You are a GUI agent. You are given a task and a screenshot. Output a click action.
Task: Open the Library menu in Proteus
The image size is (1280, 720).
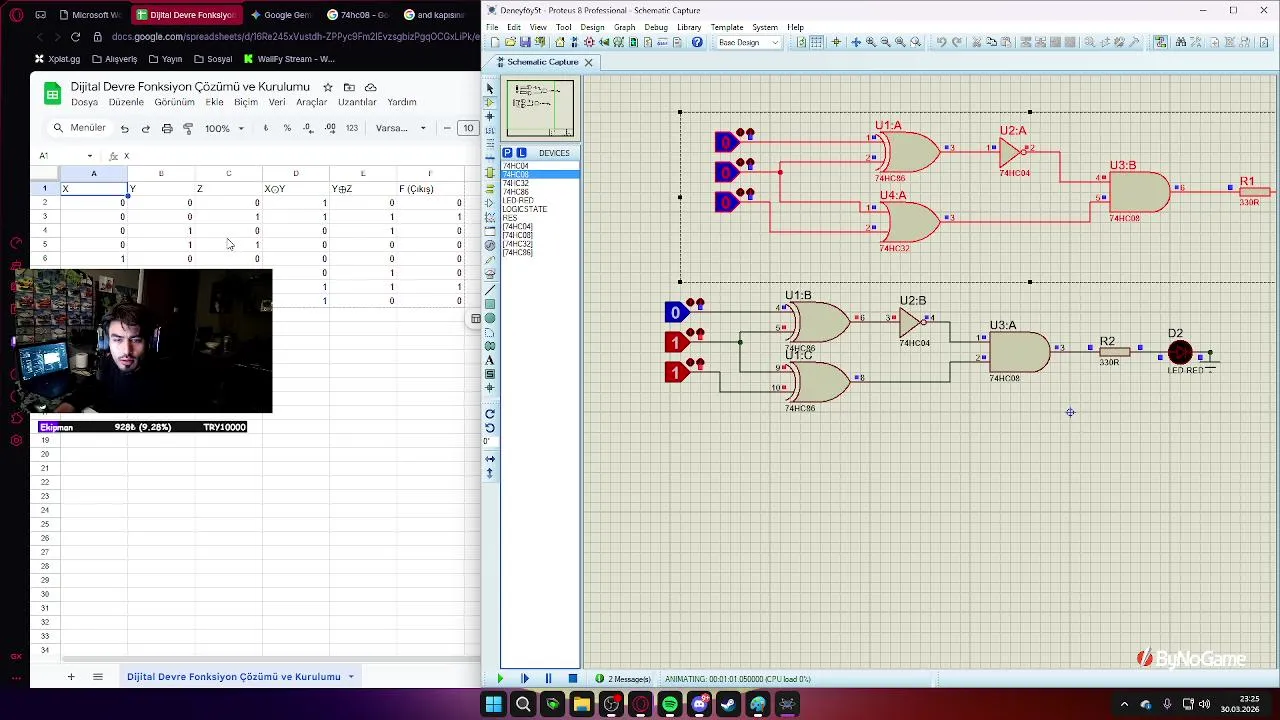[x=689, y=27]
